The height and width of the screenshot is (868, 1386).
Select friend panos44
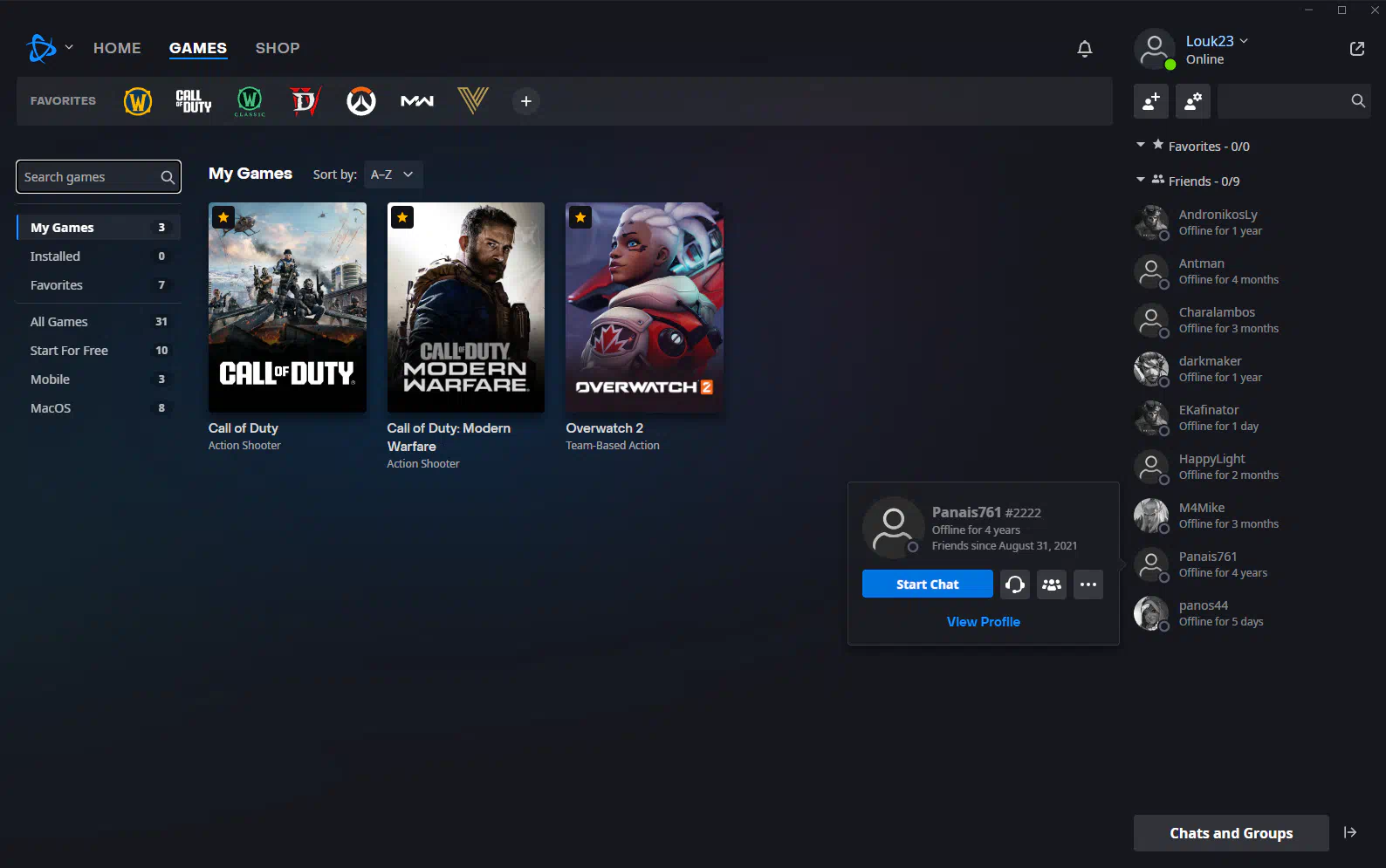(x=1251, y=613)
